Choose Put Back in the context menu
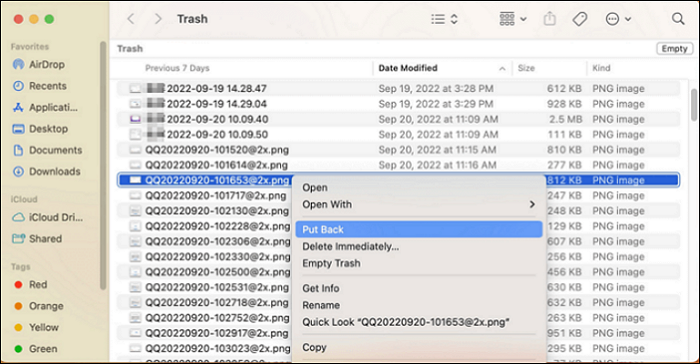Viewport: 700px width, 364px height. (x=419, y=230)
